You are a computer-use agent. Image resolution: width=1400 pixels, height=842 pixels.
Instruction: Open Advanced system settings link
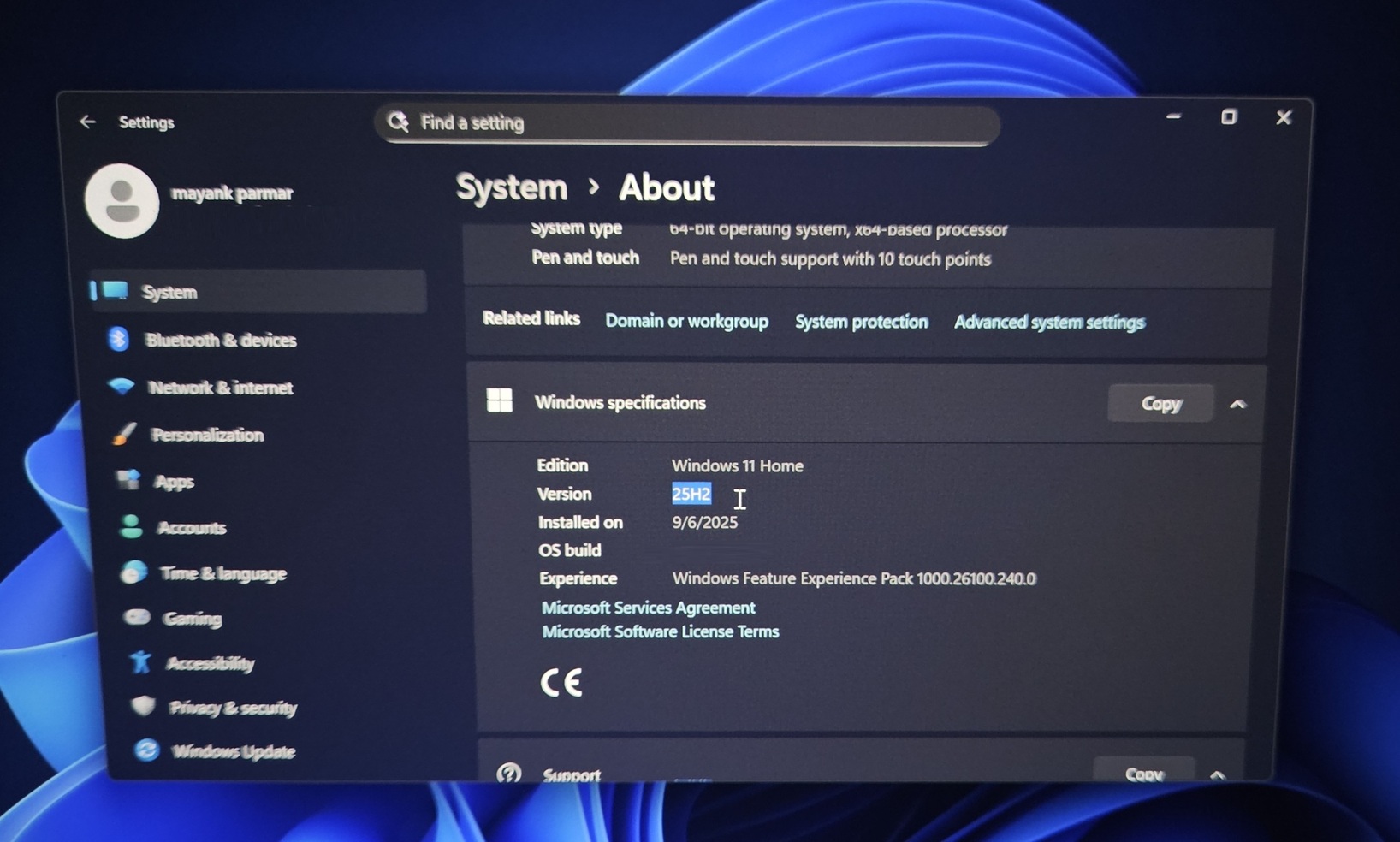coord(1050,321)
